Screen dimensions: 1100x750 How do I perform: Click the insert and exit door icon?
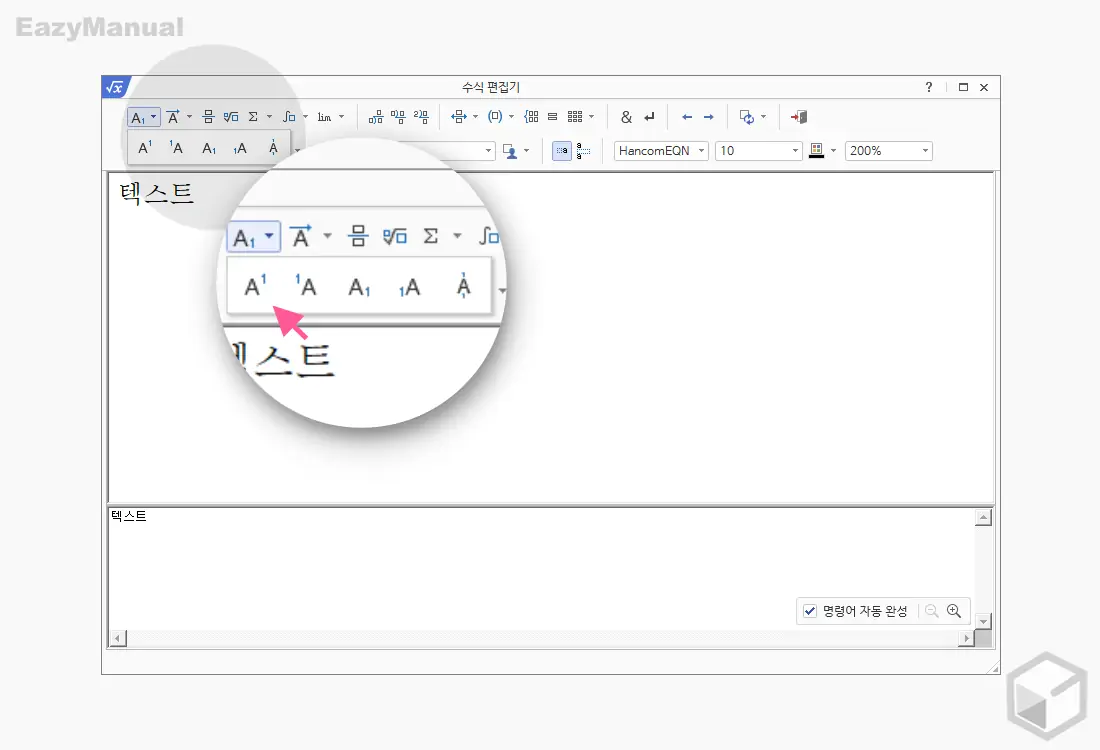tap(798, 117)
